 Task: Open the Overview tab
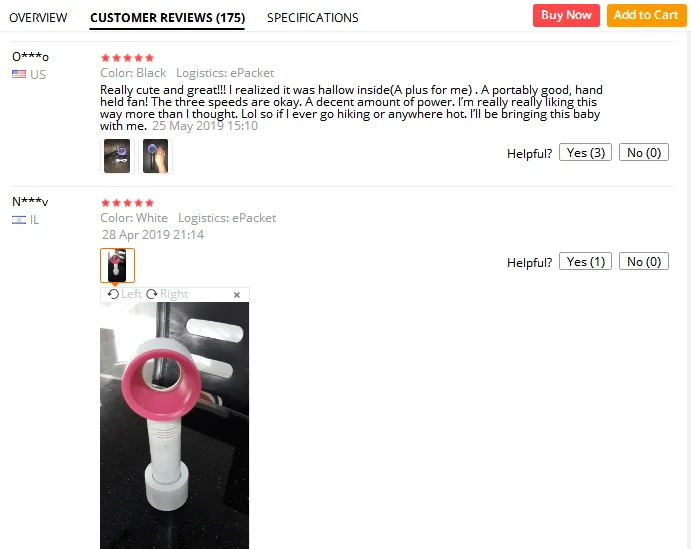click(x=38, y=18)
